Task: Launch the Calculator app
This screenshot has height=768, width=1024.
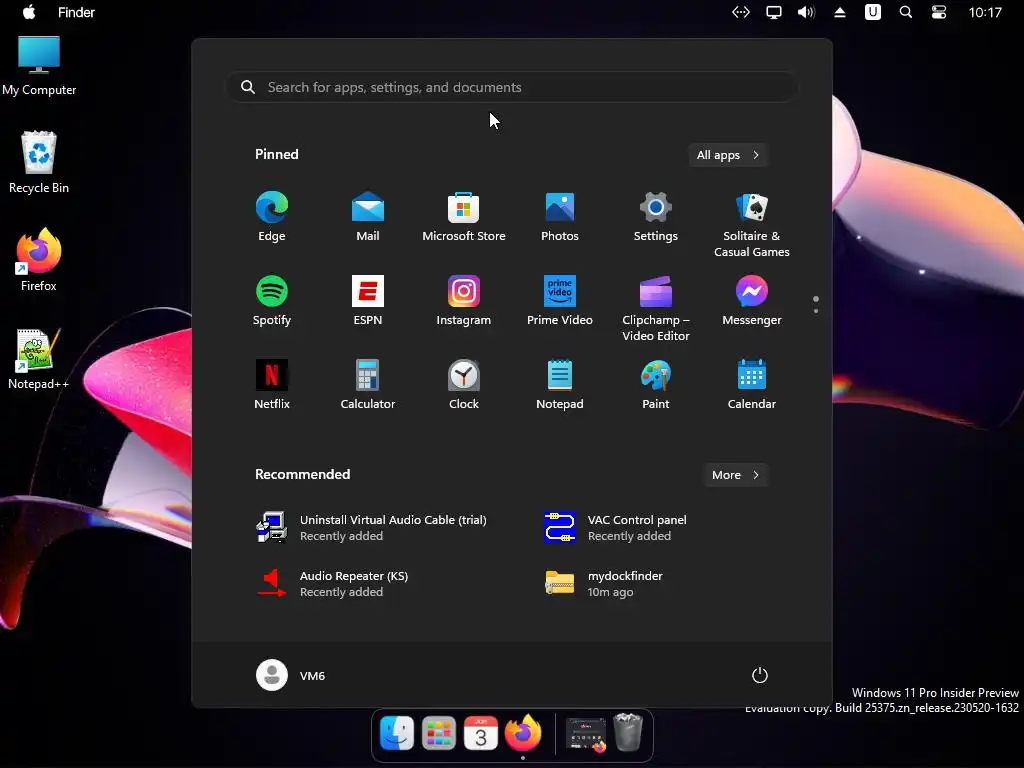Action: pos(368,385)
